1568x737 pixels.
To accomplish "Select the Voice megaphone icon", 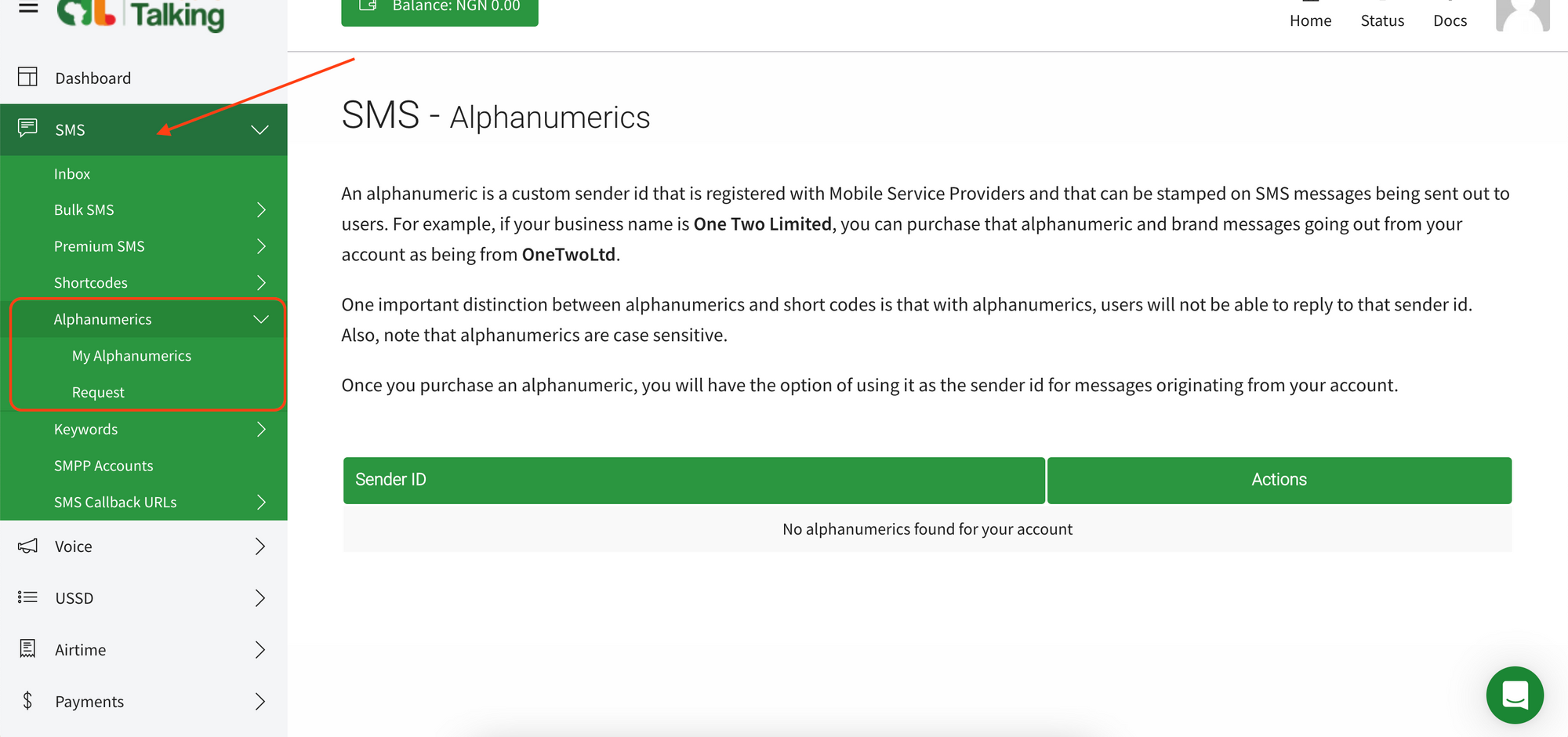I will [27, 546].
